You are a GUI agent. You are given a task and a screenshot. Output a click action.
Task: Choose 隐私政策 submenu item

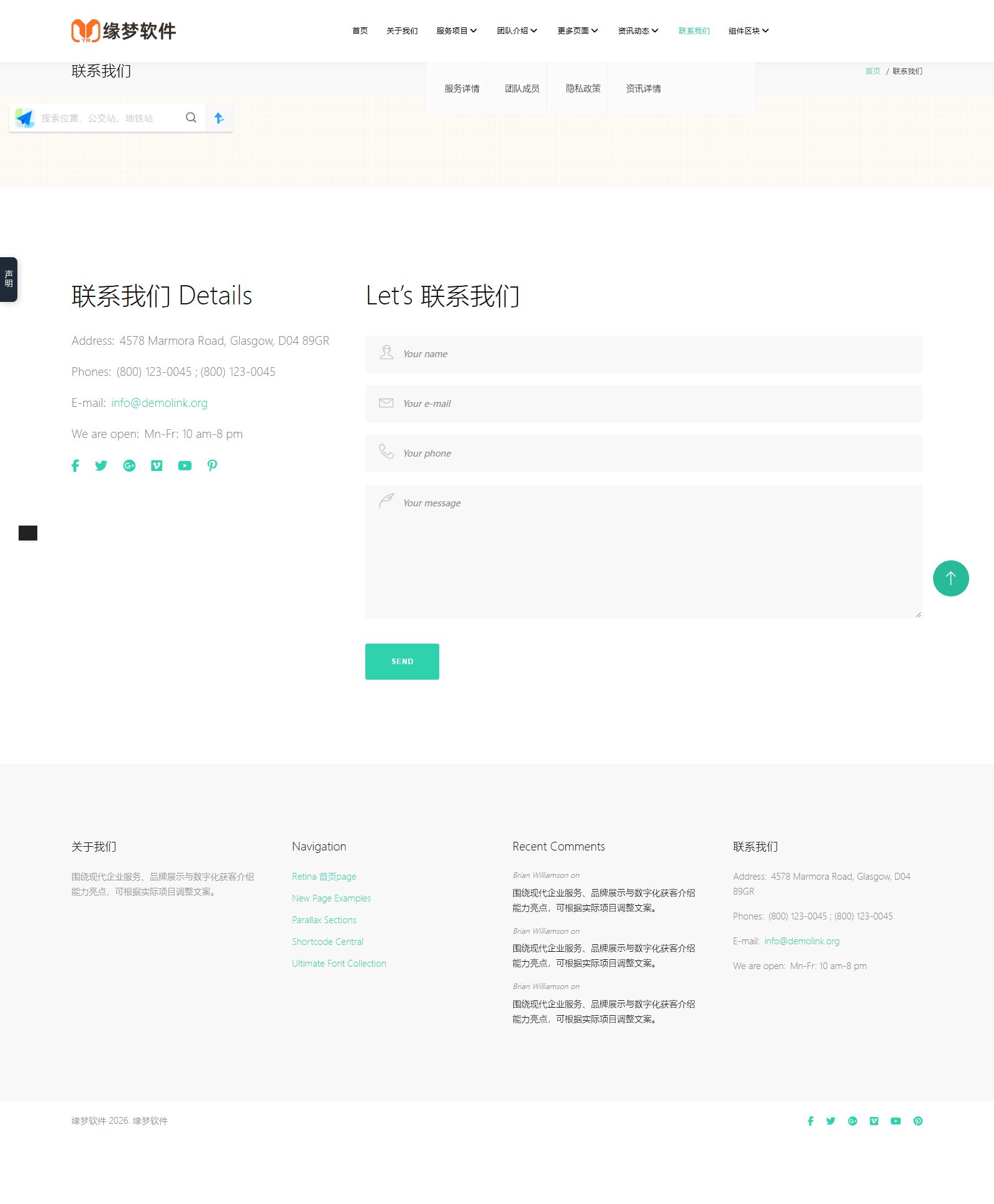(583, 88)
